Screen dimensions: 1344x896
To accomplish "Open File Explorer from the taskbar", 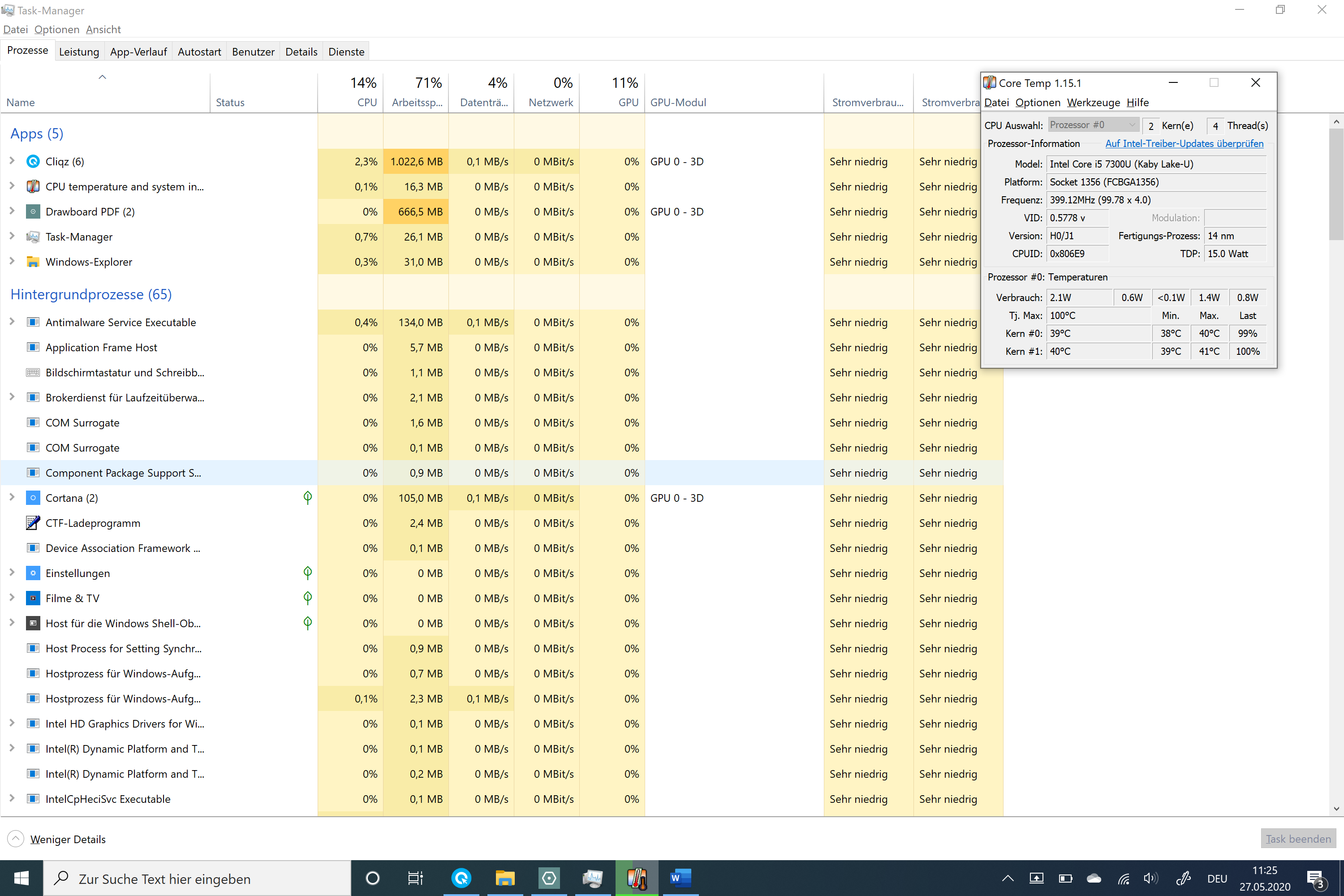I will coord(505,878).
